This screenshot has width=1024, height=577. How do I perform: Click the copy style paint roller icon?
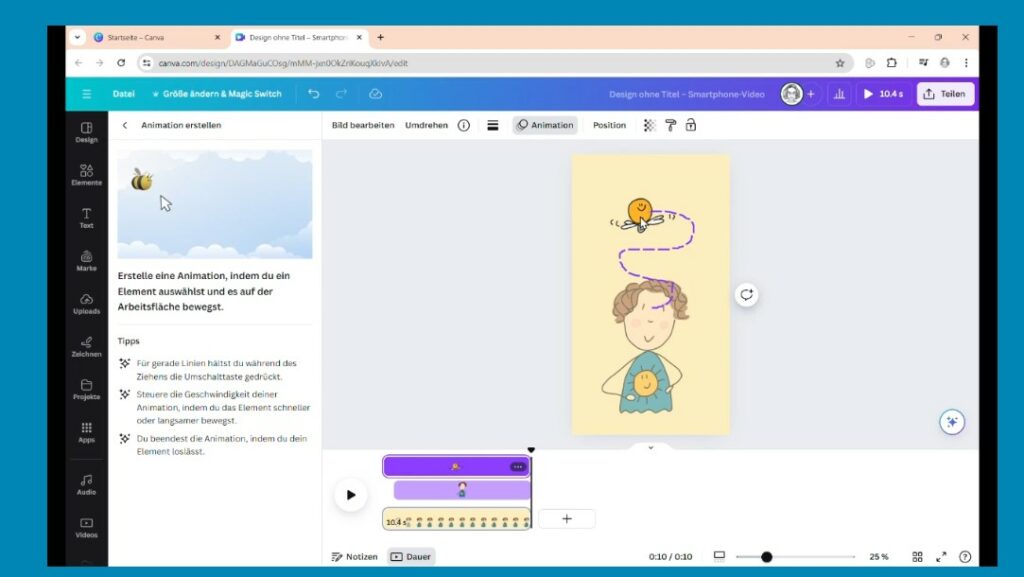point(670,125)
